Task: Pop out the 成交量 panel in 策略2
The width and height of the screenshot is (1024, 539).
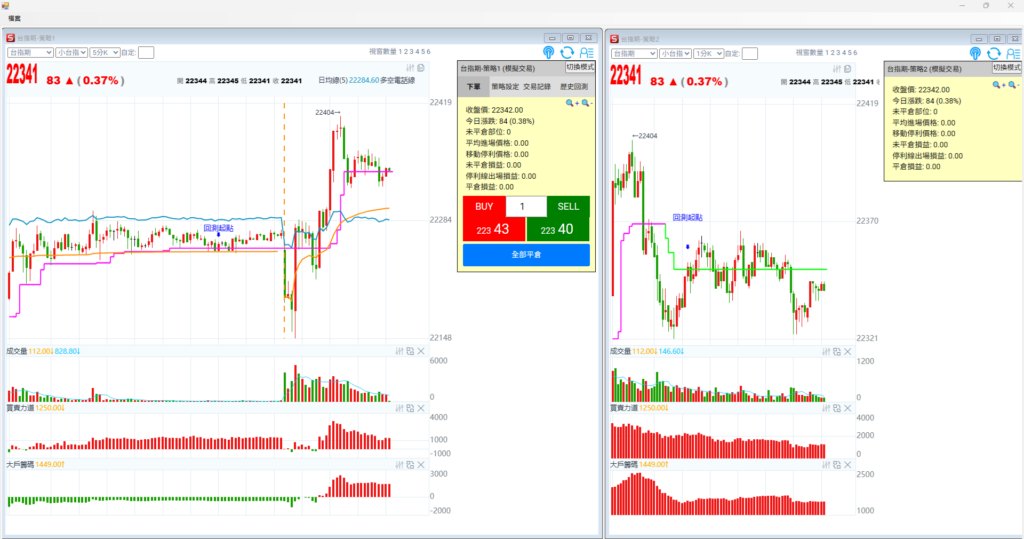Action: pos(837,352)
